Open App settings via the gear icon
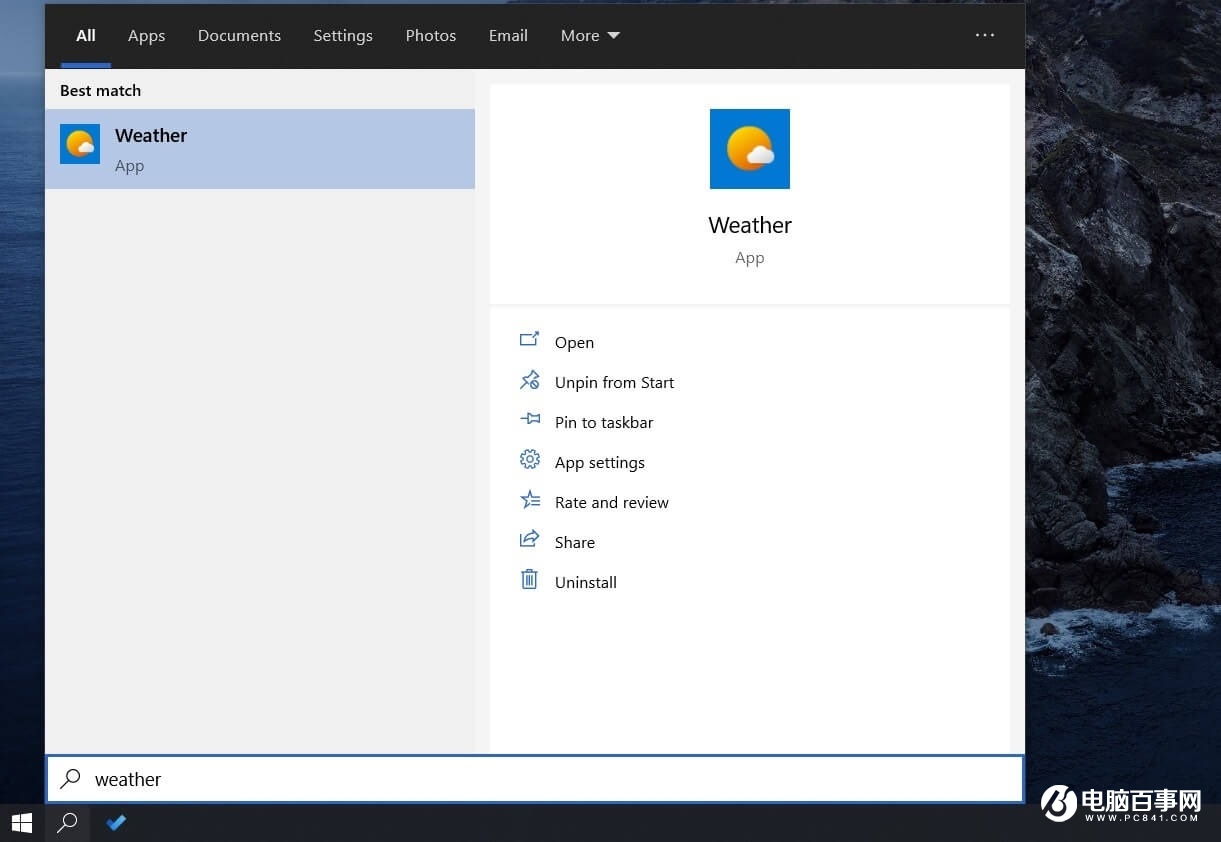Image resolution: width=1221 pixels, height=842 pixels. [x=530, y=460]
